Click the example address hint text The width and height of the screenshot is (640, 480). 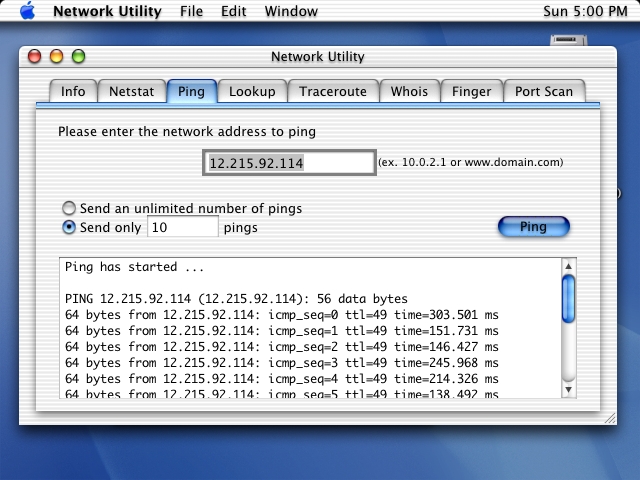471,162
